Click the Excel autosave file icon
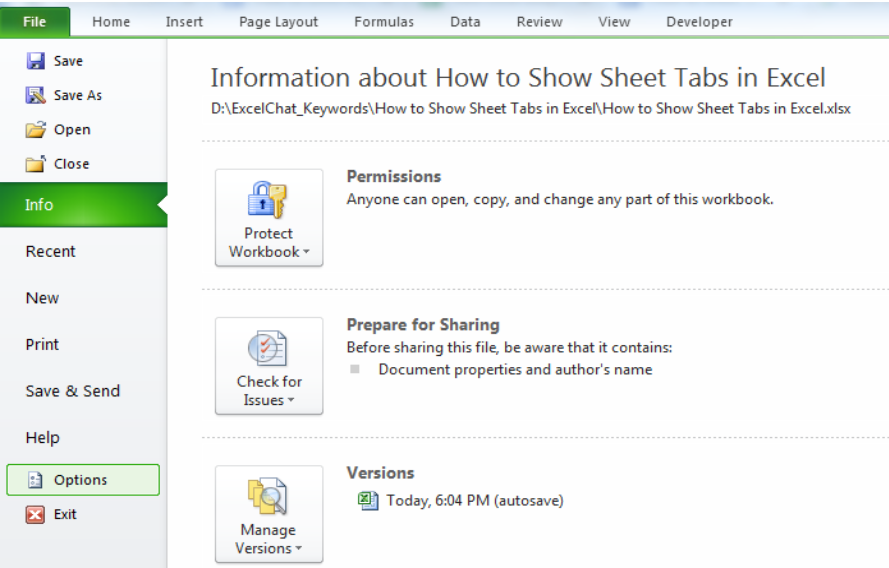The height and width of the screenshot is (568, 889). coord(368,501)
